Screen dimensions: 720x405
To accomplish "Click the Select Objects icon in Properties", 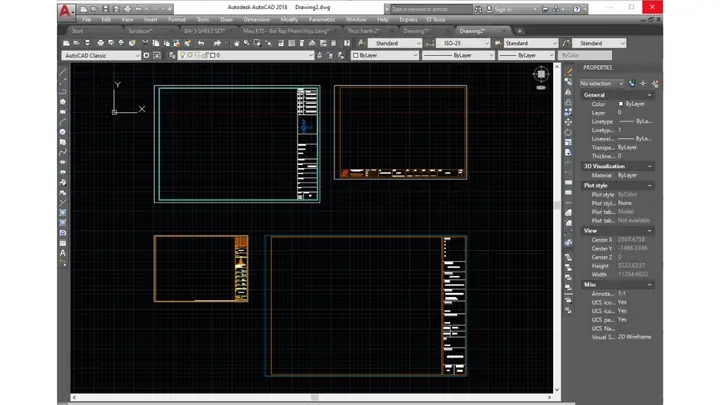I will click(x=643, y=84).
